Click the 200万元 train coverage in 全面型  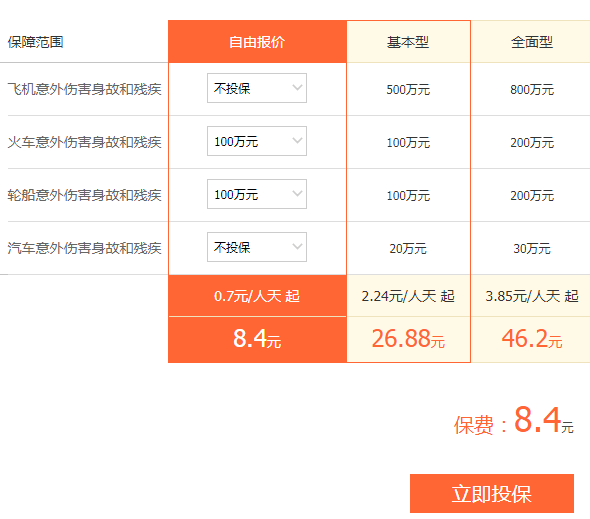(x=532, y=143)
